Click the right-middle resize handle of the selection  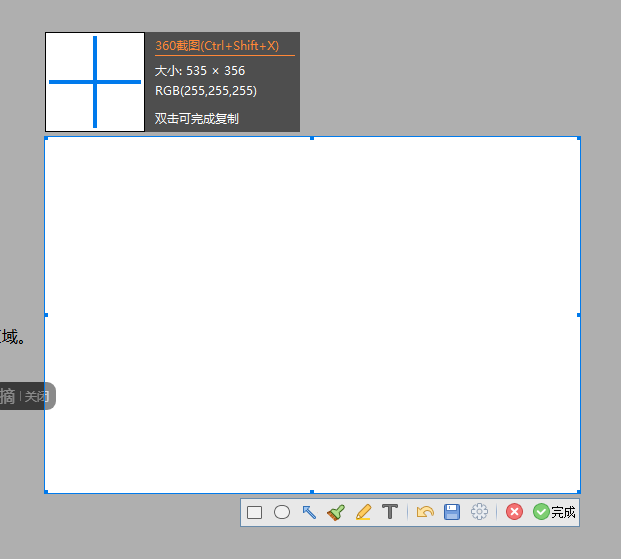(x=580, y=315)
